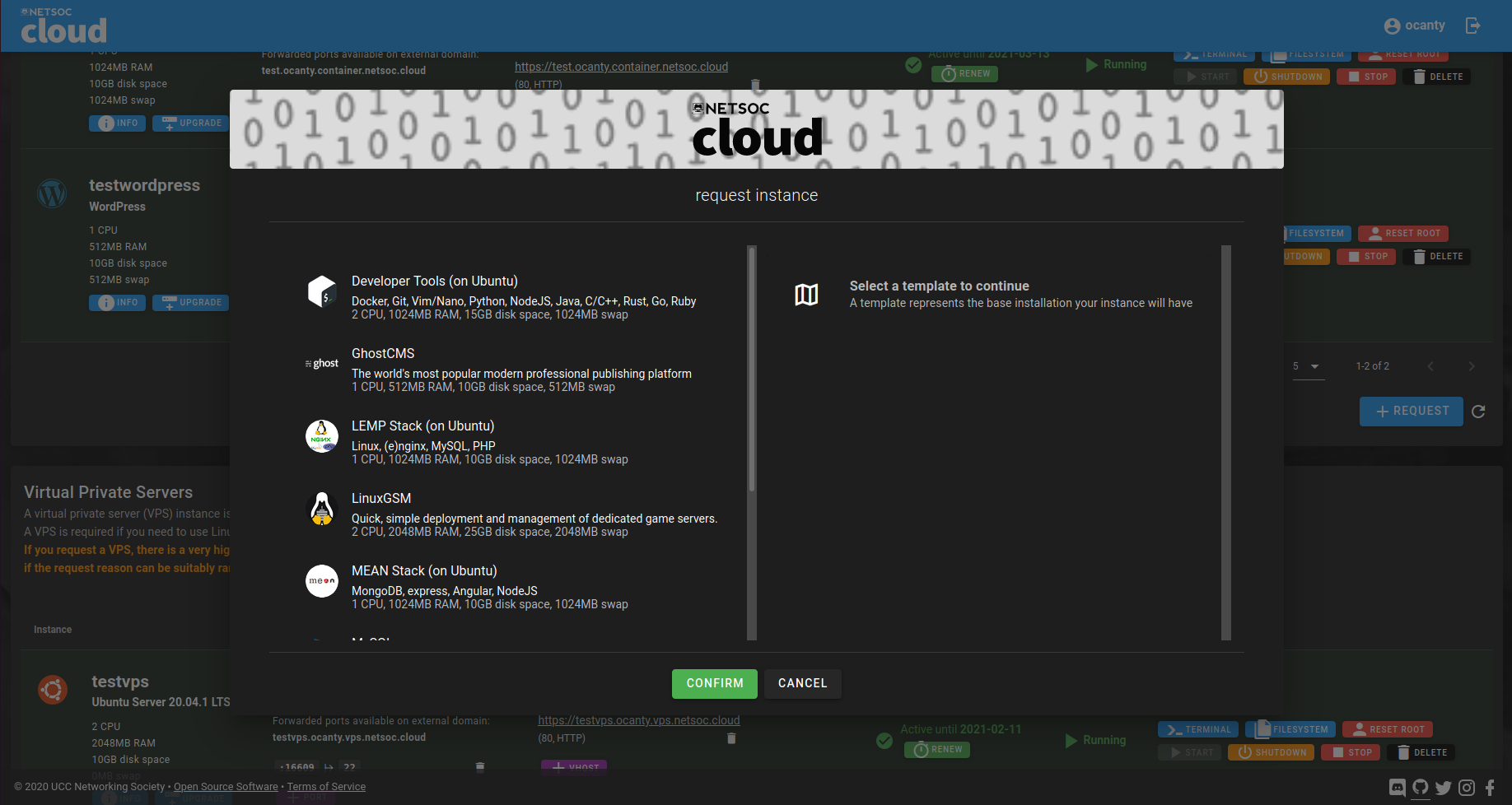Open the Discord icon in footer
The width and height of the screenshot is (1512, 805).
pos(1398,788)
